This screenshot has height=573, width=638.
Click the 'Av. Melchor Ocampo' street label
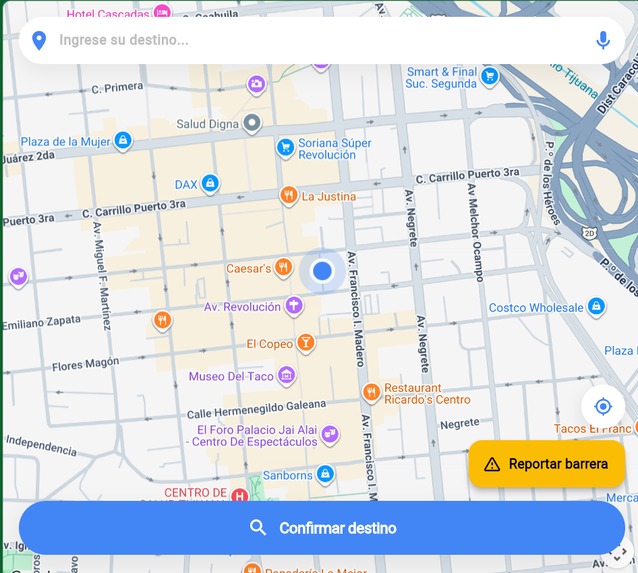(475, 232)
